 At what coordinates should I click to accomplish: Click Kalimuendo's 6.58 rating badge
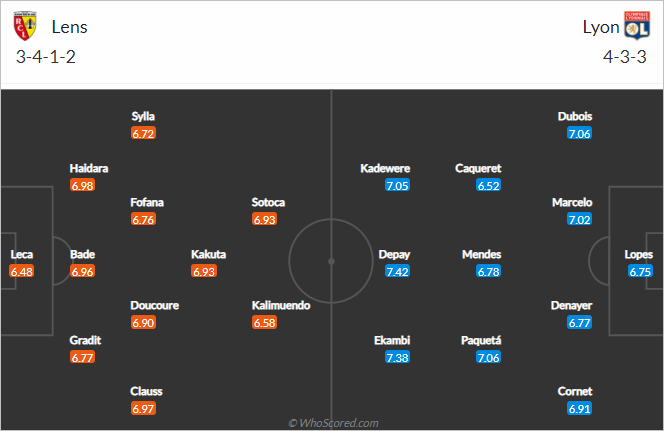(264, 322)
